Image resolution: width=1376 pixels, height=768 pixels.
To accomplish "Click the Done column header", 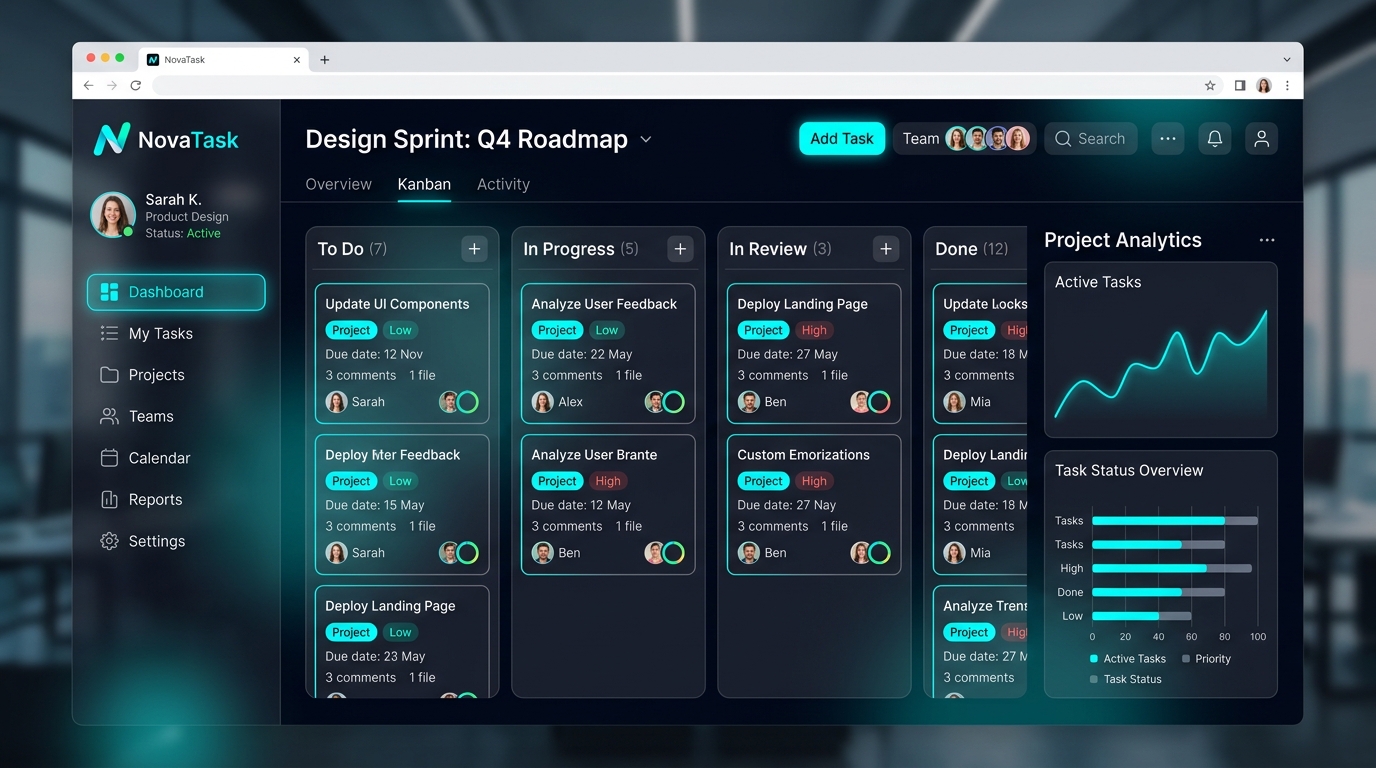I will click(x=972, y=249).
